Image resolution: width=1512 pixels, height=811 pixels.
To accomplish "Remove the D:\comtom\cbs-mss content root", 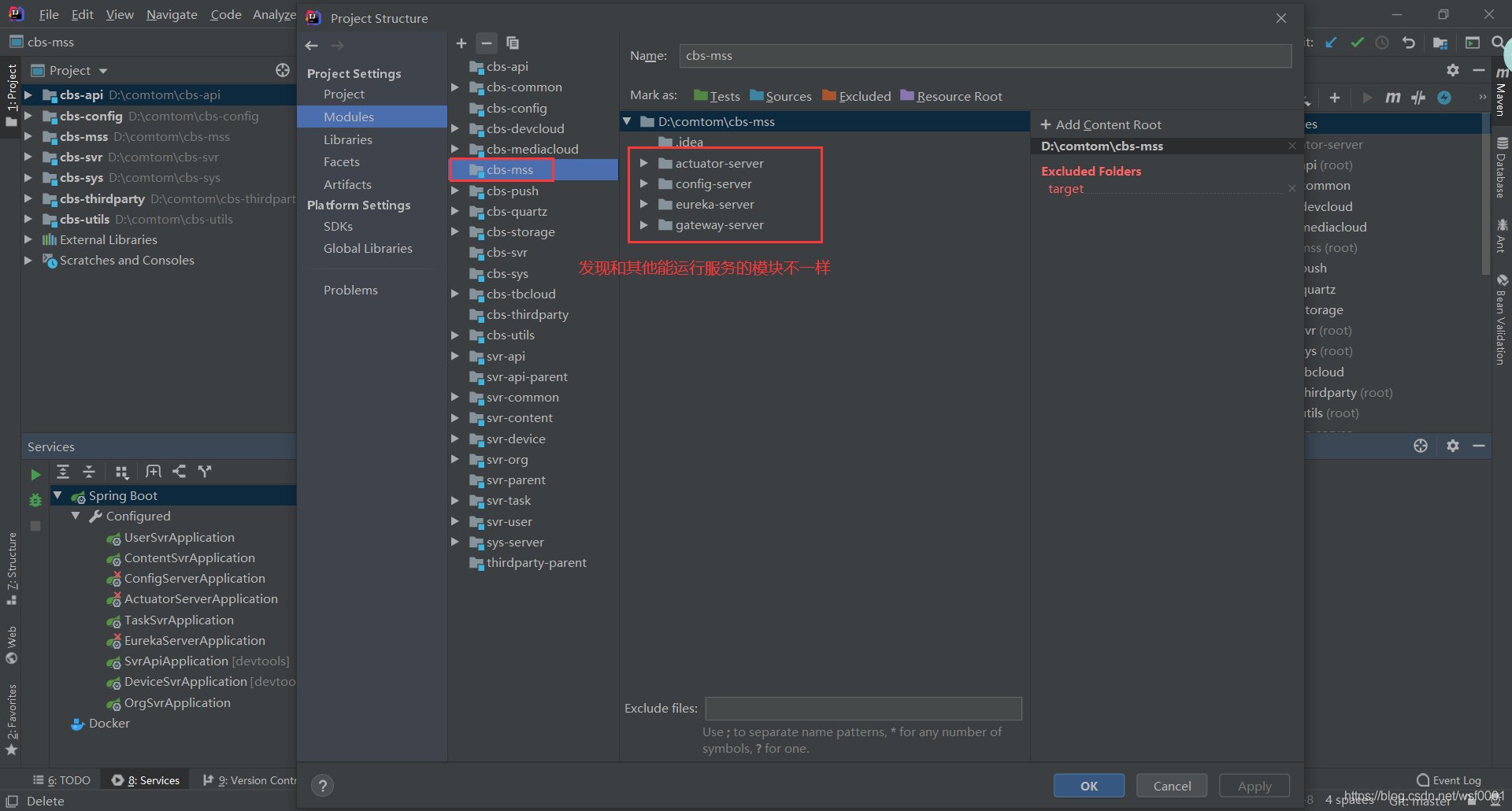I will (x=1291, y=146).
